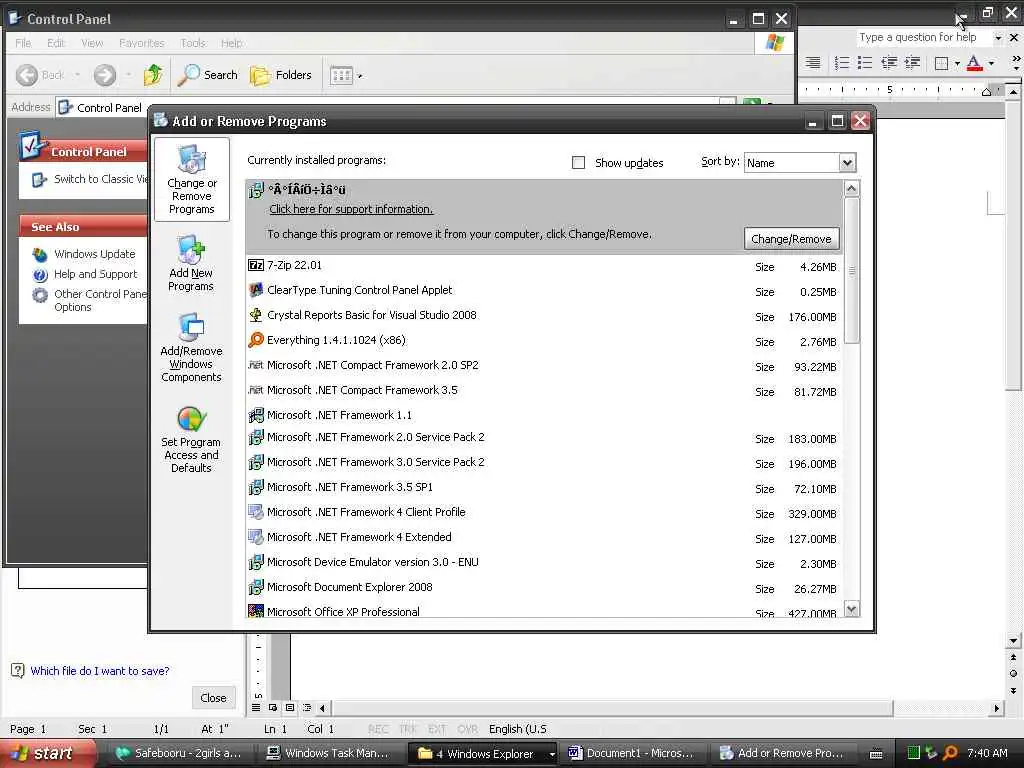The height and width of the screenshot is (768, 1024).
Task: Click the programs list scroll-up arrow
Action: click(852, 189)
